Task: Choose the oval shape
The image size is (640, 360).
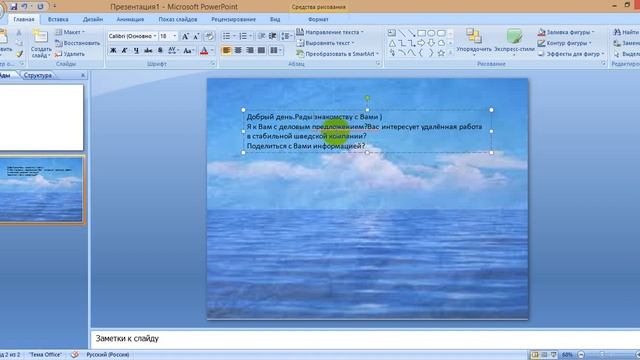Action: 431,33
